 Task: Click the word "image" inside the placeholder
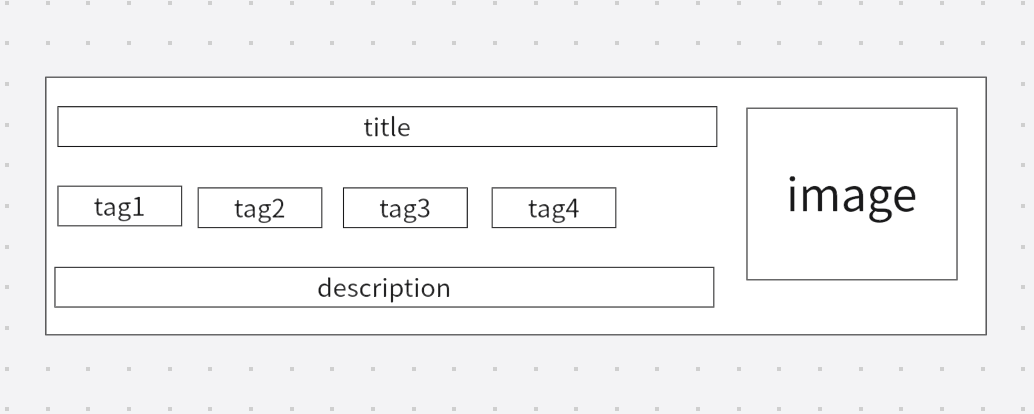pyautogui.click(x=851, y=195)
